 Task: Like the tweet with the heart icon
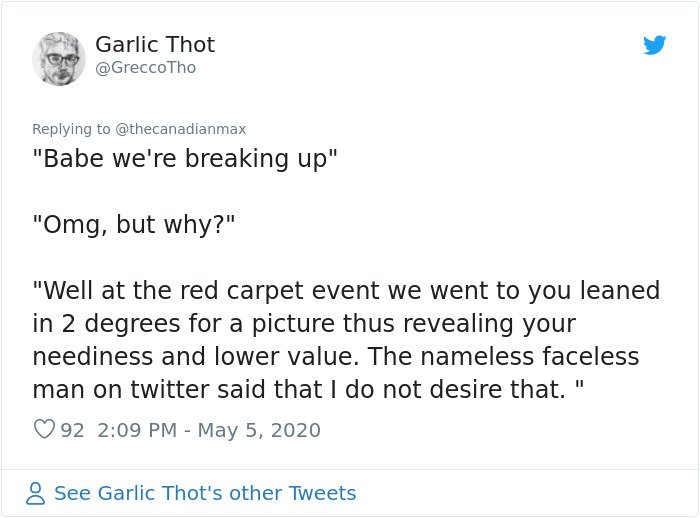click(44, 430)
